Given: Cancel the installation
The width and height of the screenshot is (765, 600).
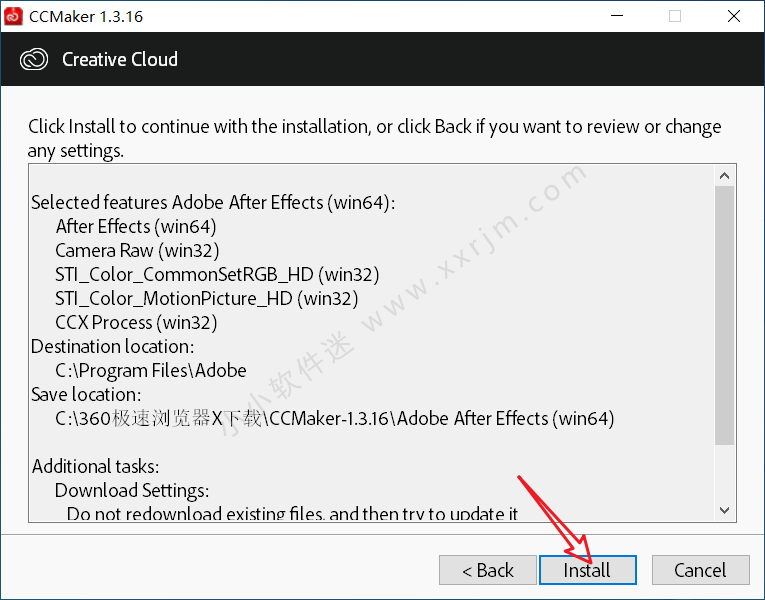Looking at the screenshot, I should click(701, 570).
